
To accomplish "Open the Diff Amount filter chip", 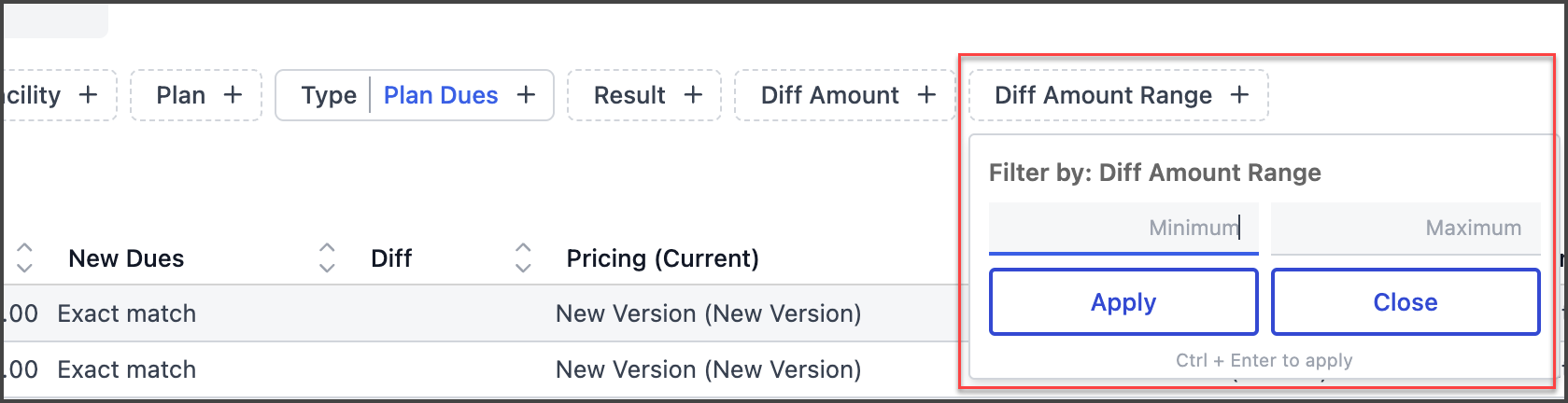I will 845,95.
